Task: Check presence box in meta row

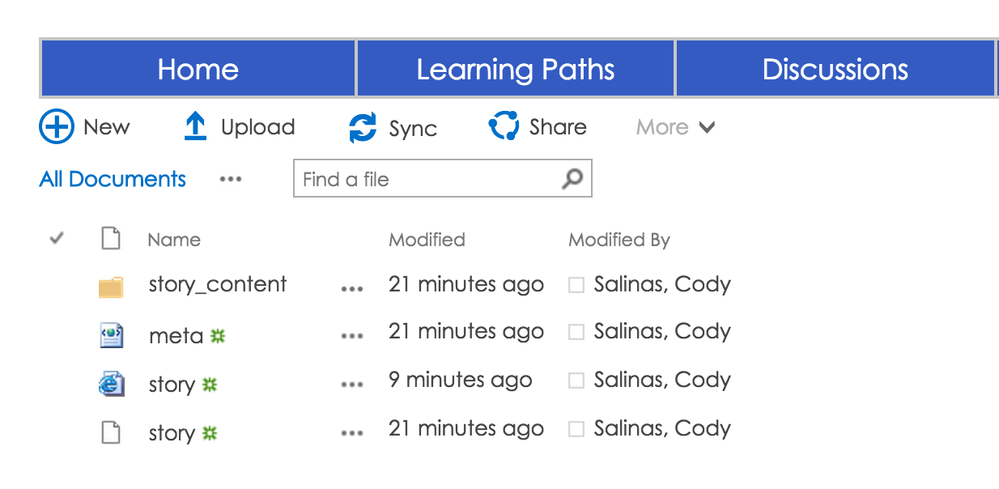Action: tap(576, 333)
